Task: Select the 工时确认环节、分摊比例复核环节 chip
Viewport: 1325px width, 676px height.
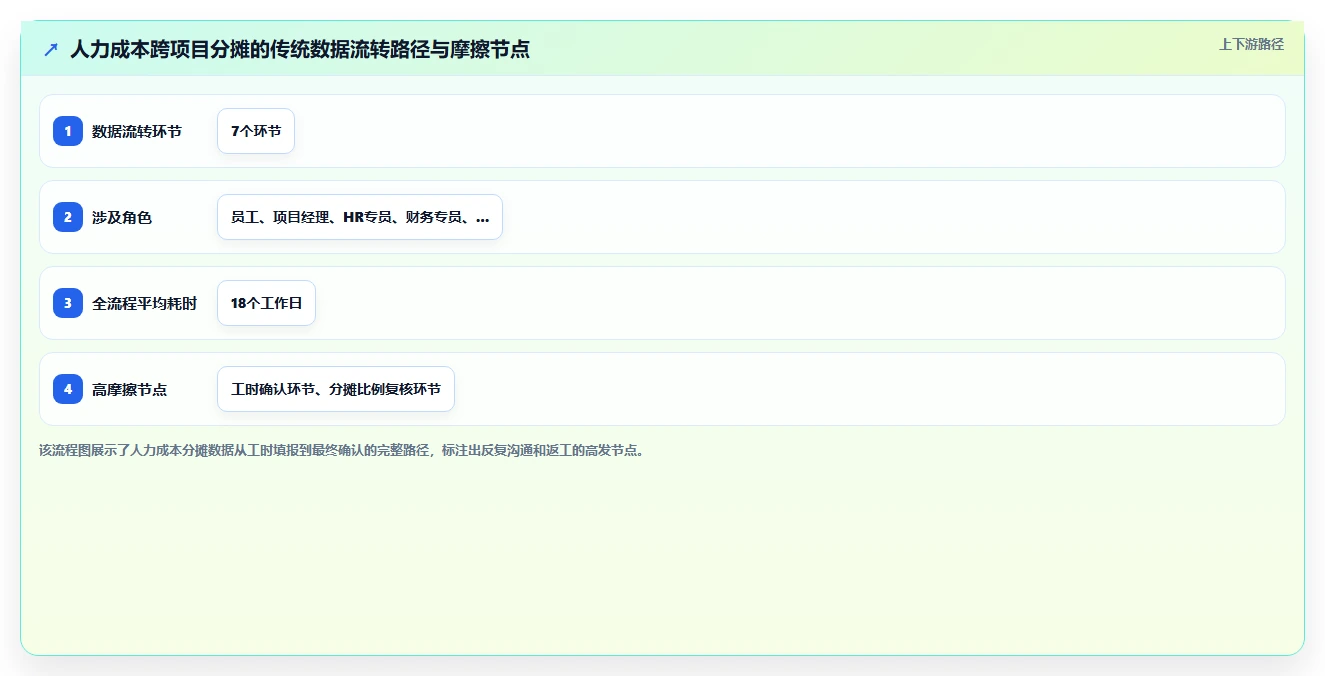Action: (336, 389)
